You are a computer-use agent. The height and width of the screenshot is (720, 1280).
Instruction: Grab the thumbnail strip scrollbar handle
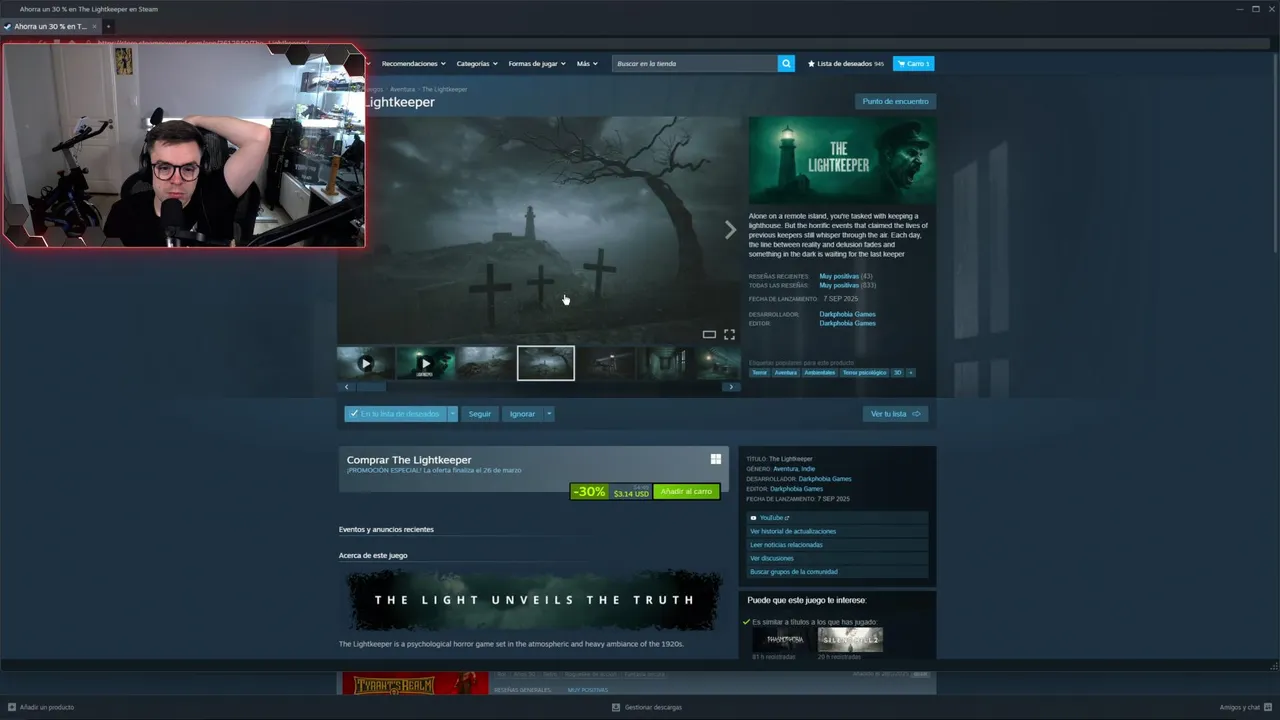[x=371, y=387]
